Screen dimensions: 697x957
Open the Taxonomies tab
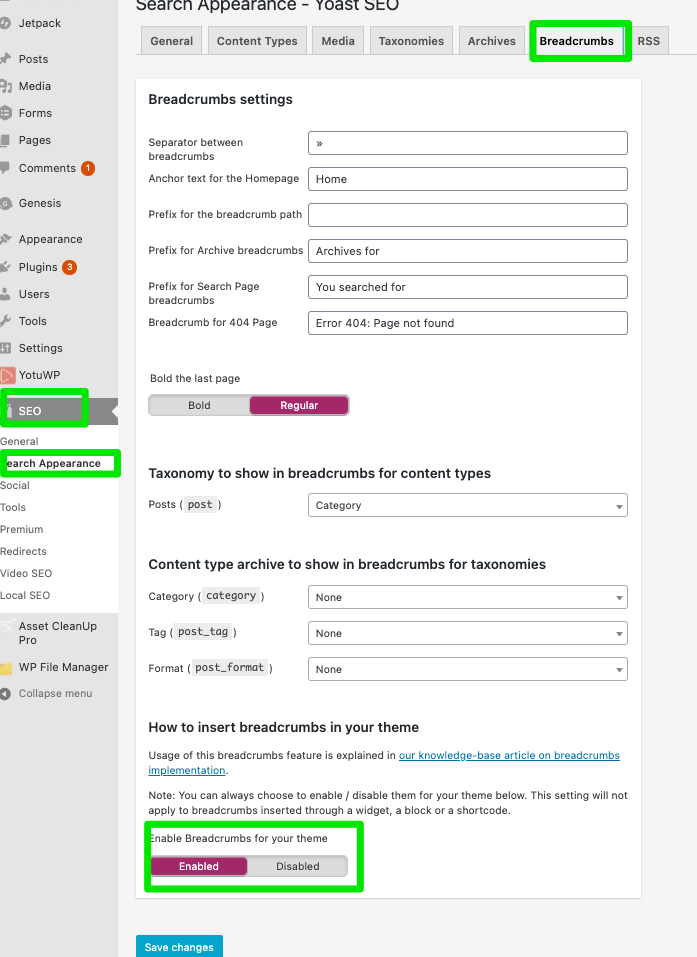[411, 41]
